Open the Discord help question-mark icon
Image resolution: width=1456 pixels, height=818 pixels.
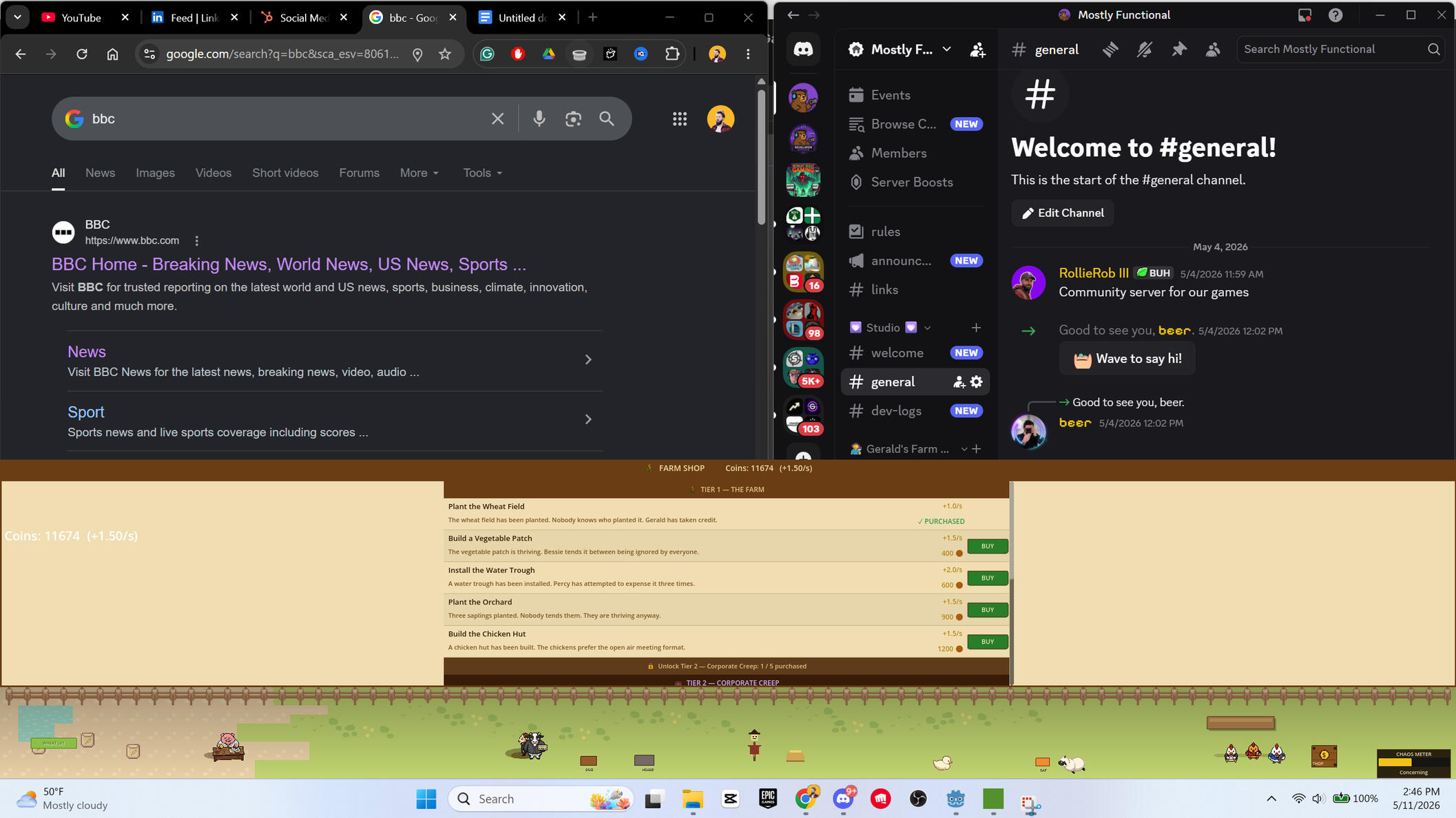1335,15
